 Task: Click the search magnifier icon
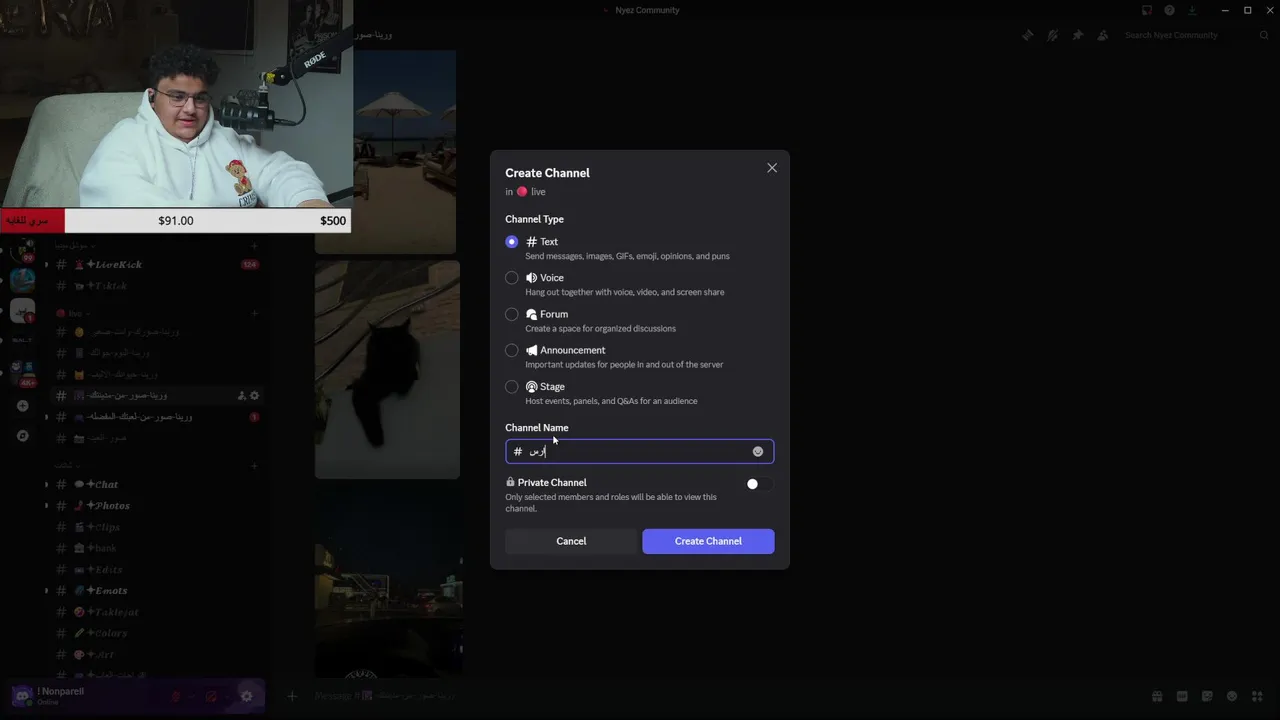[x=1263, y=35]
